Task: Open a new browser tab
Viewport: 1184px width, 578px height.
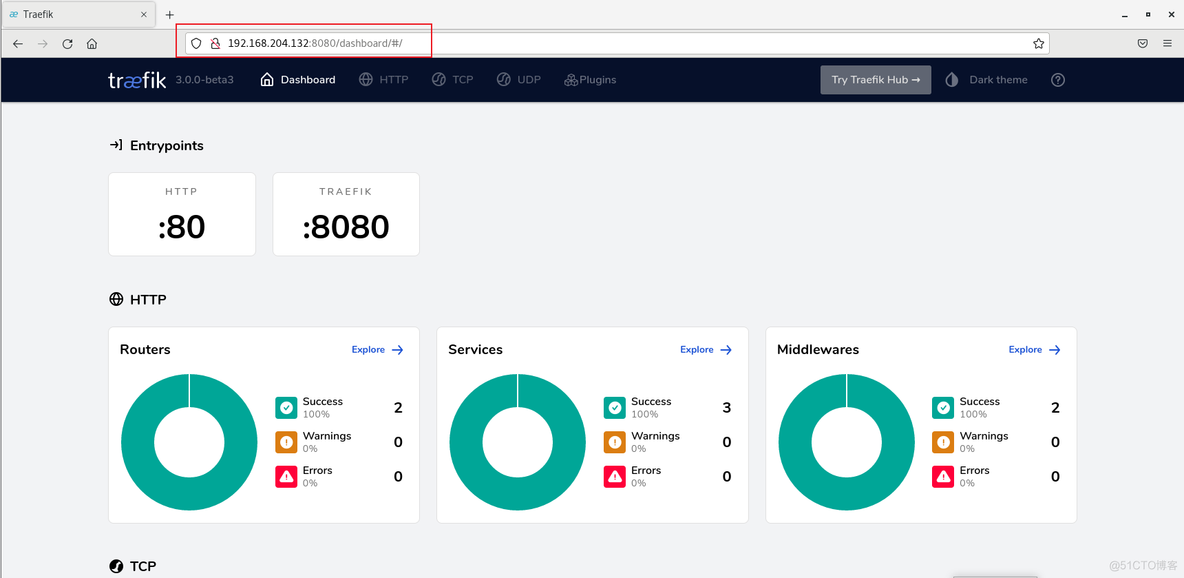Action: 170,15
